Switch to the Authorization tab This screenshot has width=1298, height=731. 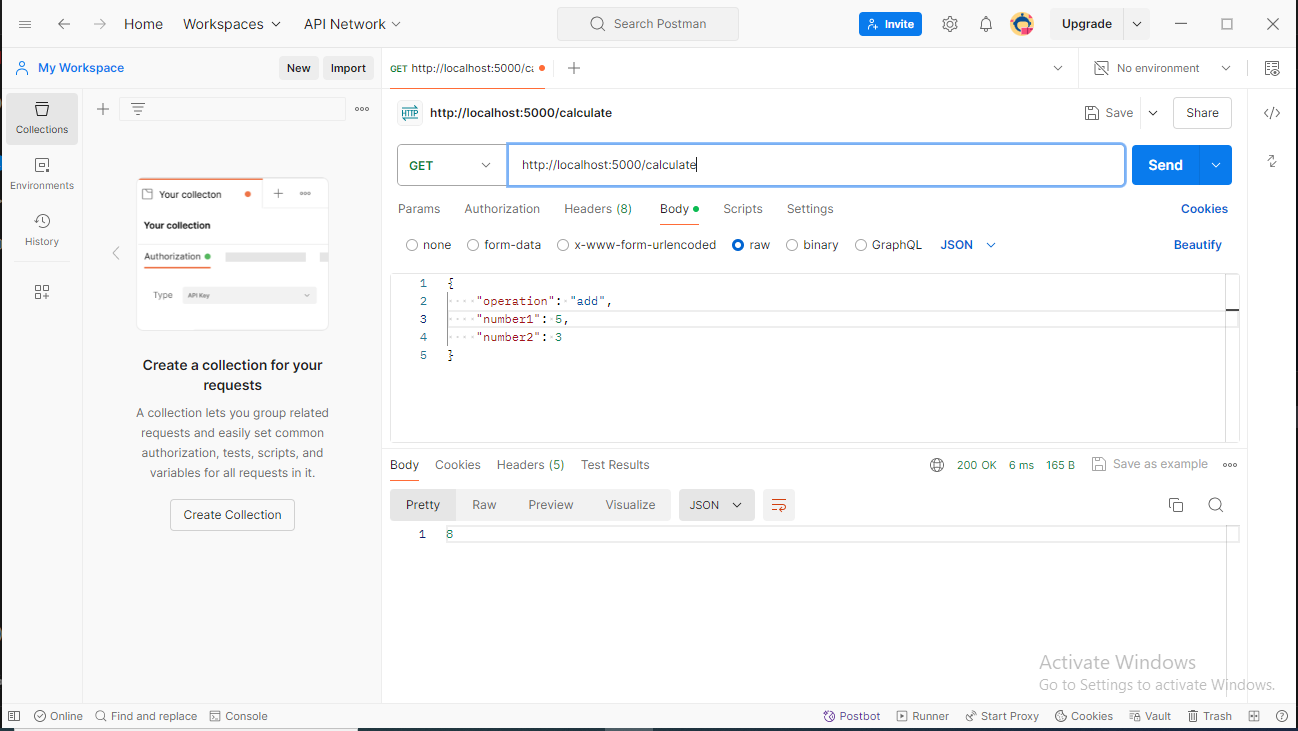click(502, 209)
